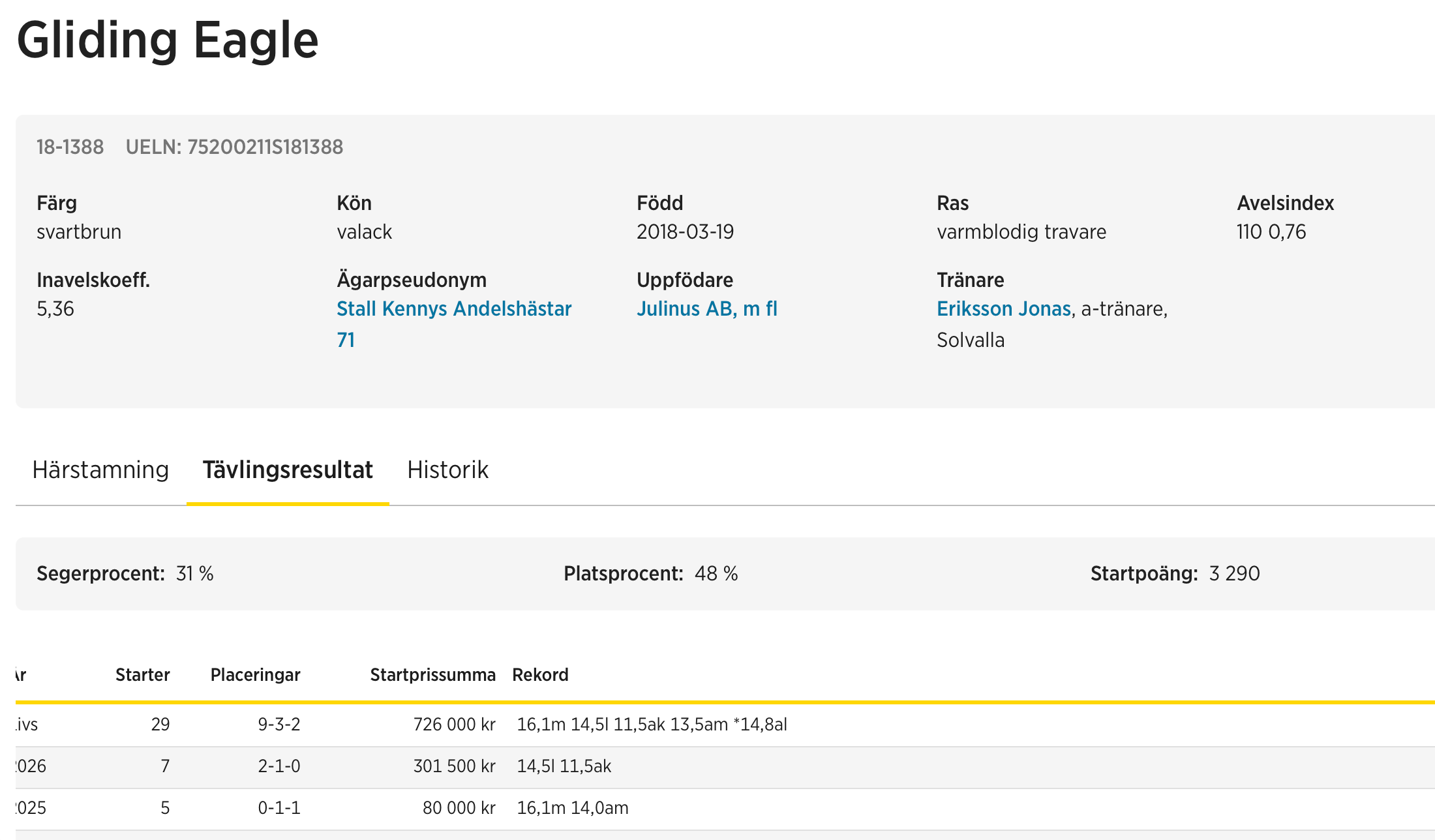Click the UELN registration number text

coord(234,147)
